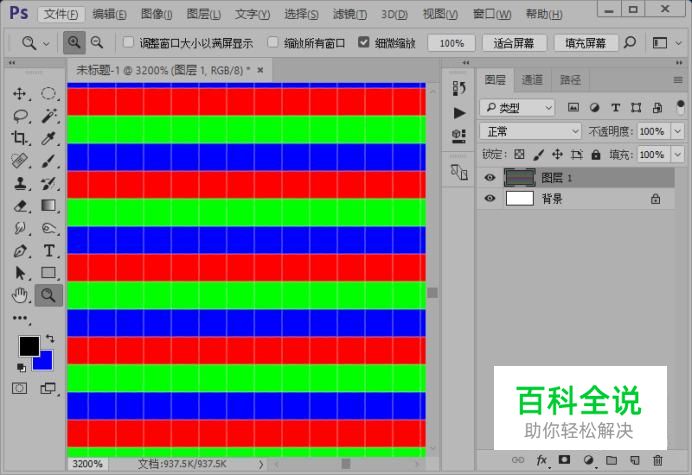Select the Clone Stamp tool

tap(19, 183)
